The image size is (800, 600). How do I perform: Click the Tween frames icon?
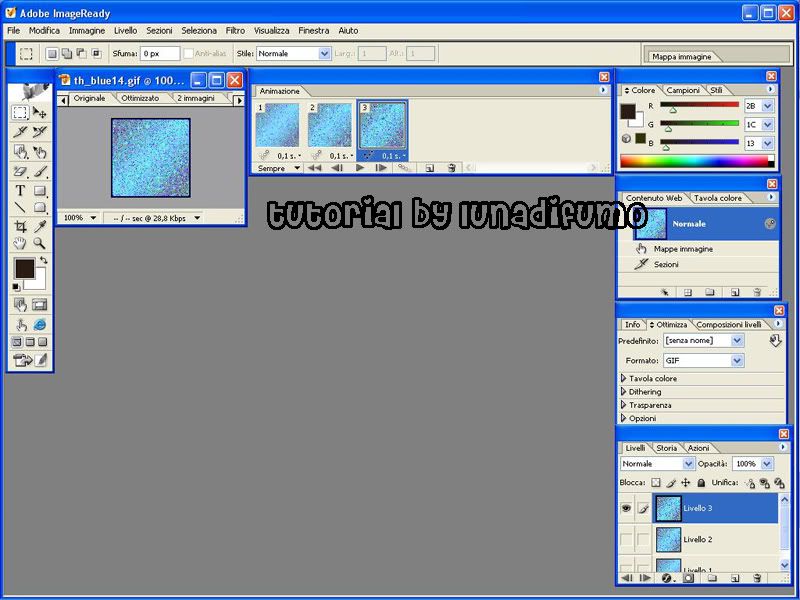tap(404, 167)
